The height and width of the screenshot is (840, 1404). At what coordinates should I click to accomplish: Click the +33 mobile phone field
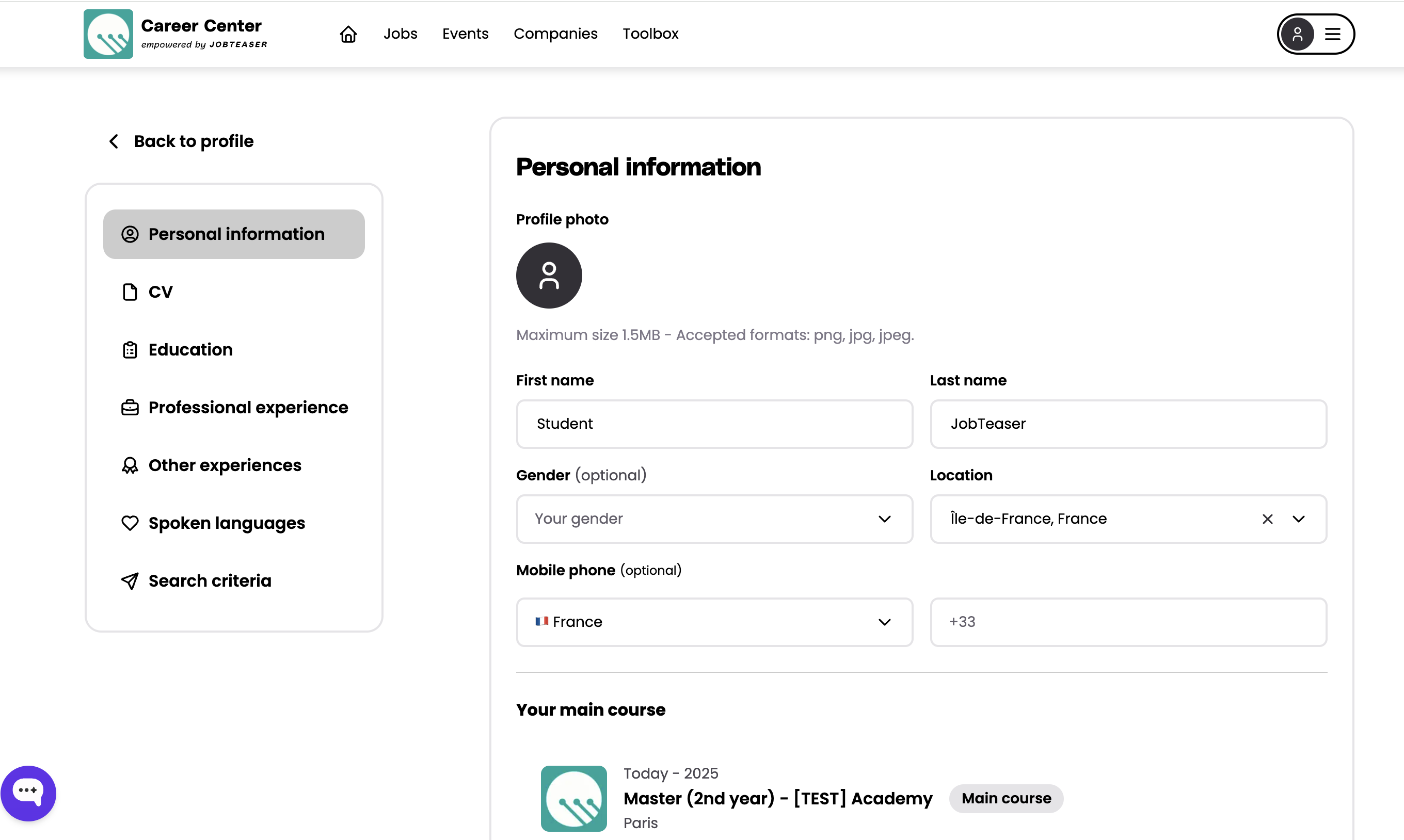1128,622
